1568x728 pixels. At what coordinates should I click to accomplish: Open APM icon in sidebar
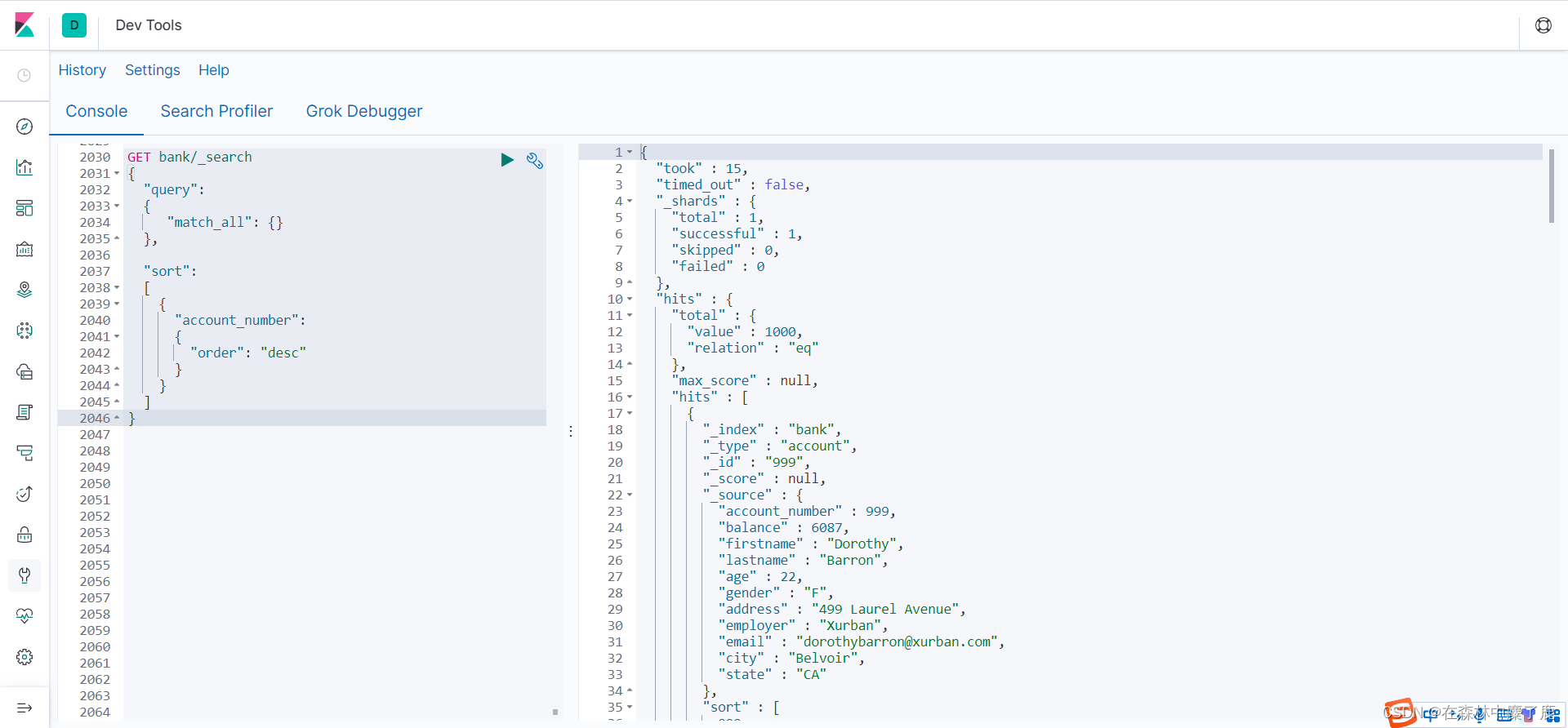click(24, 453)
